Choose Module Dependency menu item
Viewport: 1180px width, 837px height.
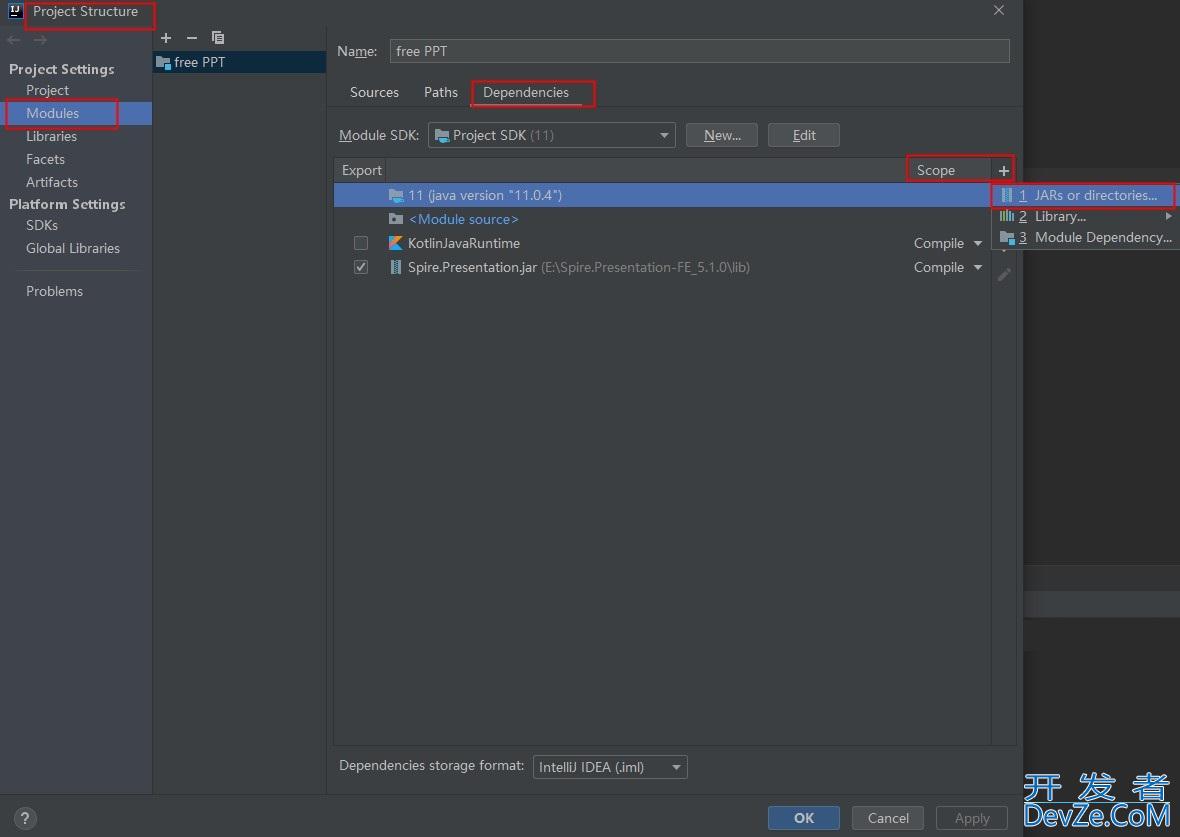point(1084,237)
